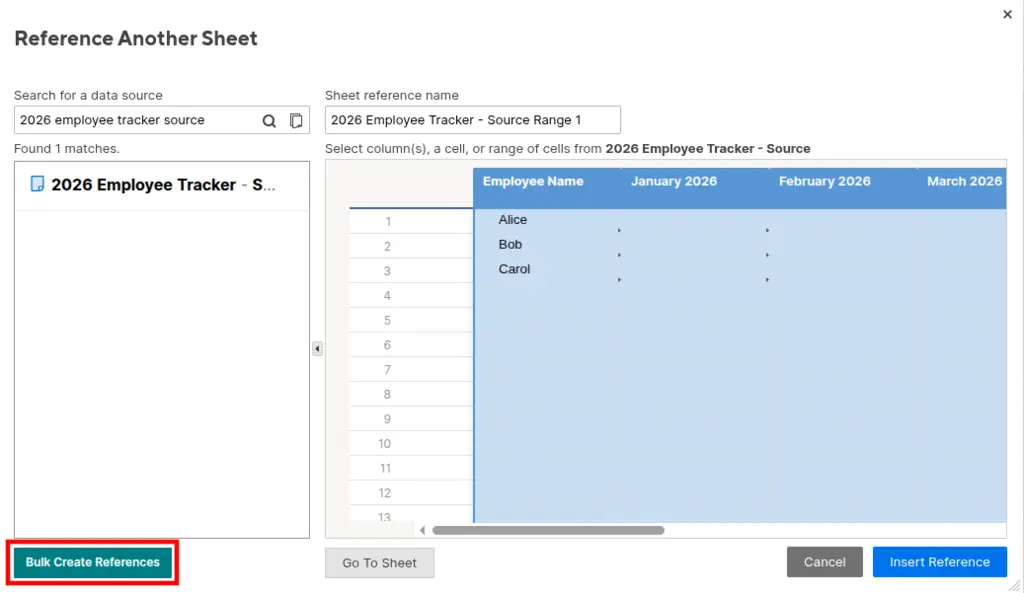Click row number 2

coord(411,246)
